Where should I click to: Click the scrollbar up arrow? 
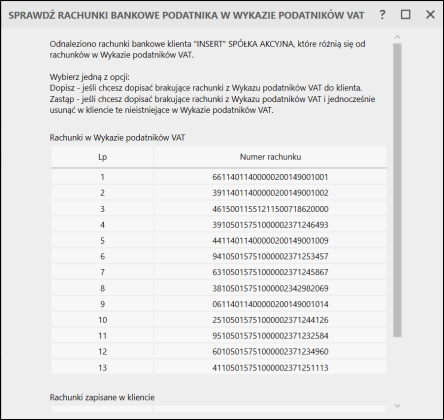397,37
